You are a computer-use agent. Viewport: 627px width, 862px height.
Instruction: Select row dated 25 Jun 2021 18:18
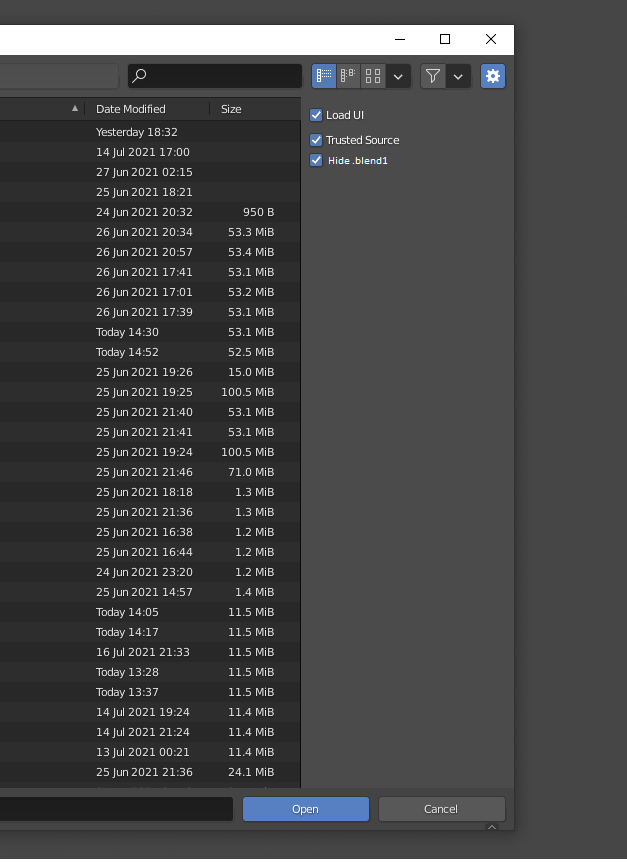150,492
